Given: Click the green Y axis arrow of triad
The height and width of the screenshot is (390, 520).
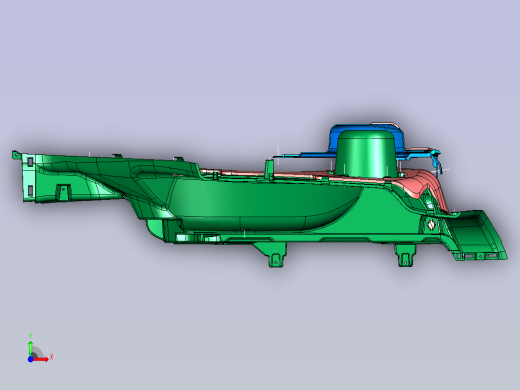Looking at the screenshot, I should tap(31, 348).
